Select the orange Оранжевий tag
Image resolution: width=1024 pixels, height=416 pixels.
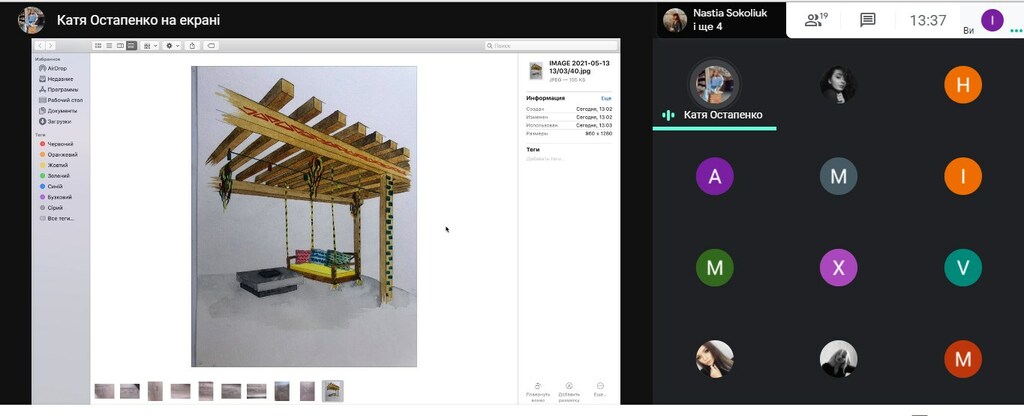coord(59,155)
